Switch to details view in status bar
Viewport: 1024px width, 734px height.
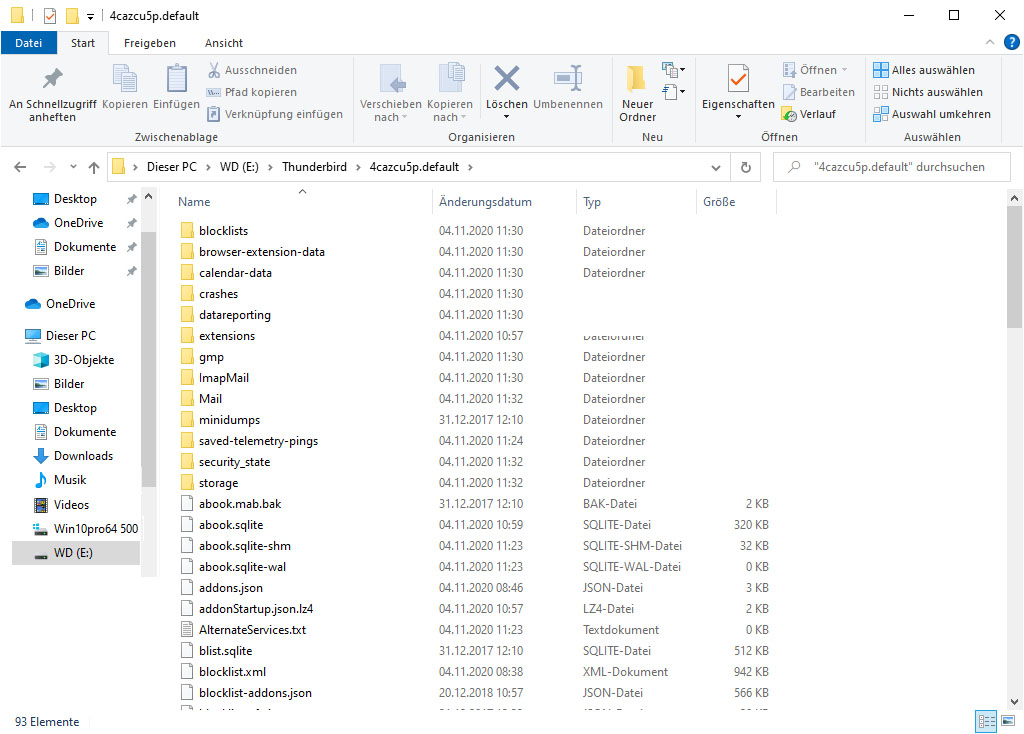[x=985, y=721]
